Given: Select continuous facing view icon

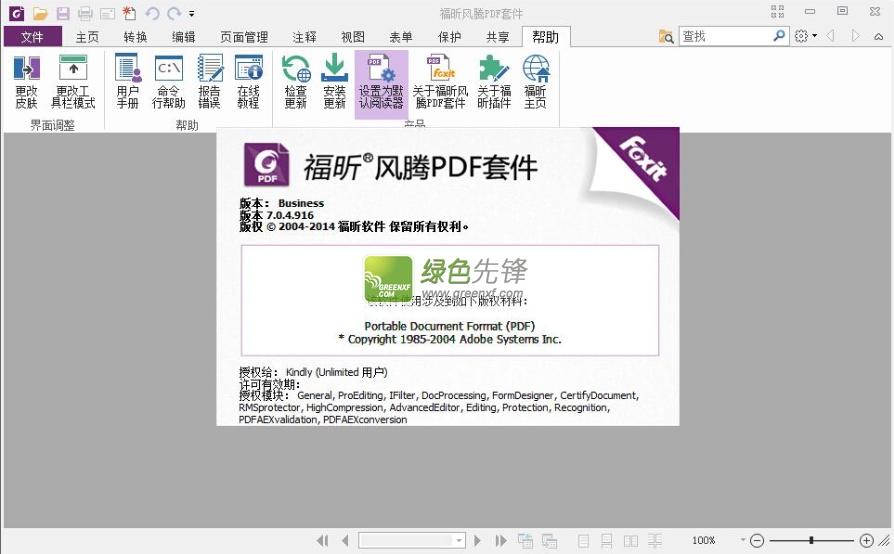Looking at the screenshot, I should pos(655,540).
